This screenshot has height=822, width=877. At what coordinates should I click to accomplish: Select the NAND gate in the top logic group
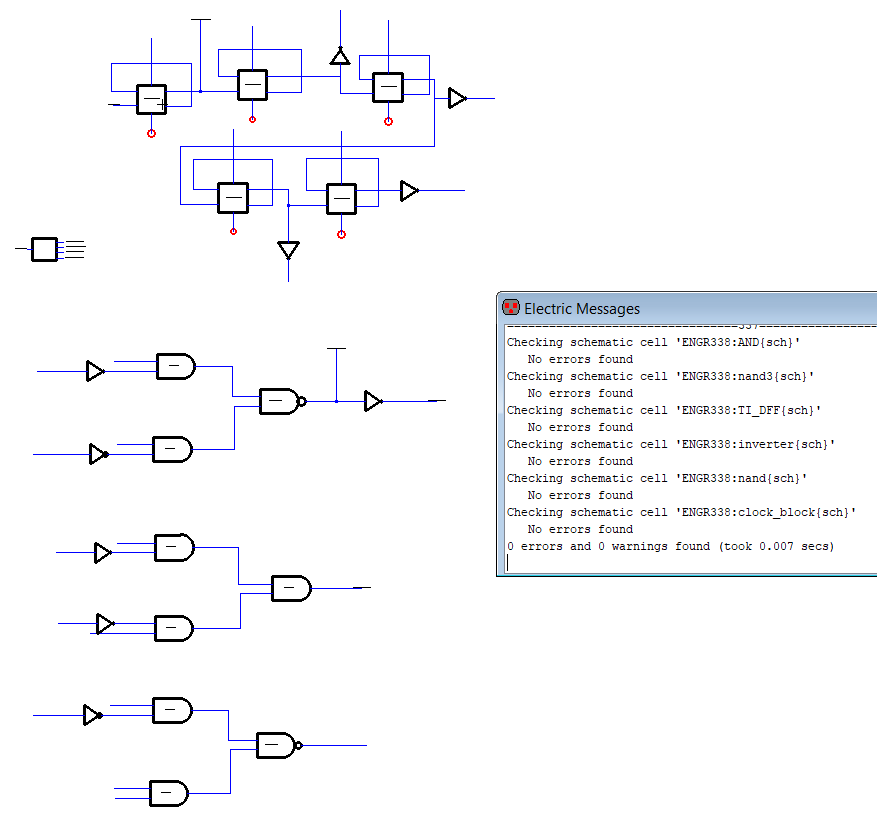(x=280, y=402)
